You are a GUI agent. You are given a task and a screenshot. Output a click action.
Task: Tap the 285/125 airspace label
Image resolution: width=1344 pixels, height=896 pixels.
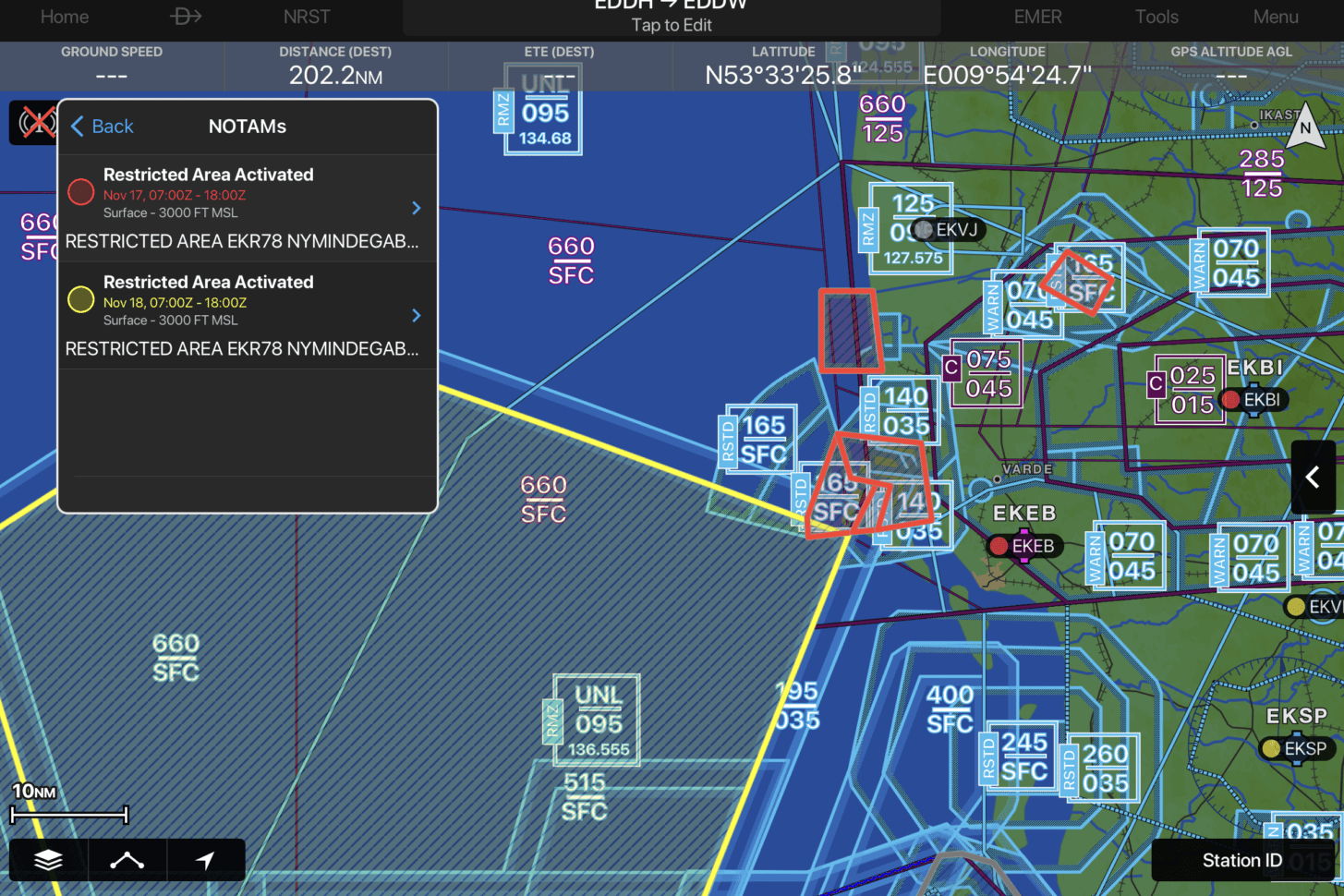click(1262, 174)
